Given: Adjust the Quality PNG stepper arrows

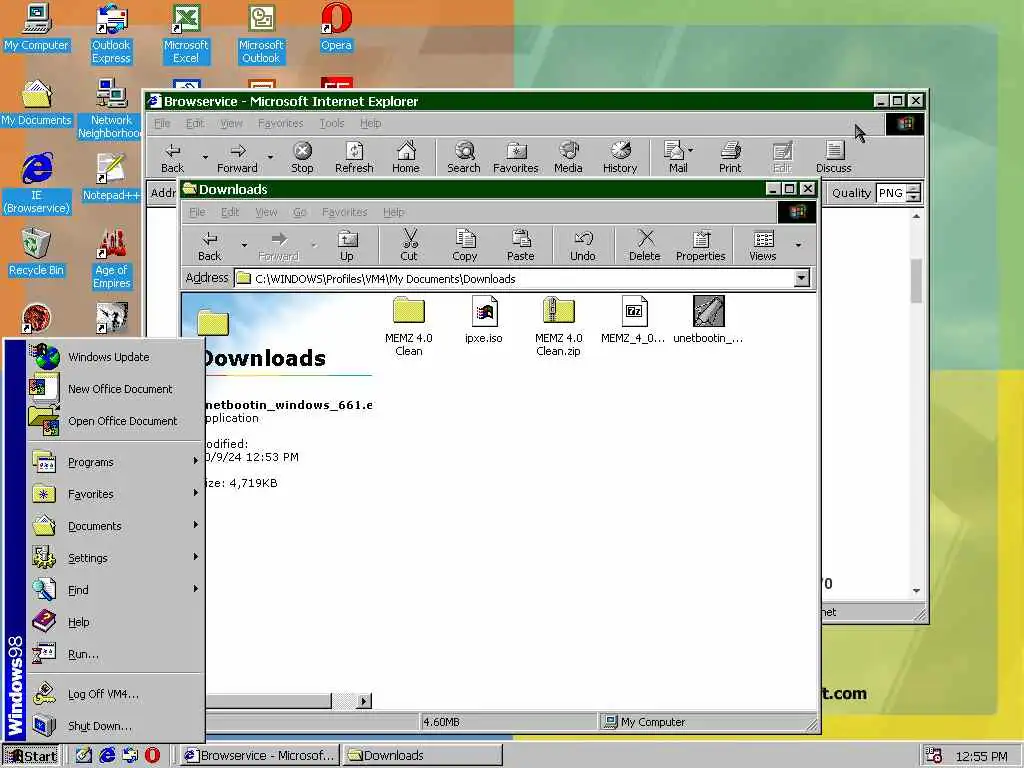Looking at the screenshot, I should click(x=914, y=193).
